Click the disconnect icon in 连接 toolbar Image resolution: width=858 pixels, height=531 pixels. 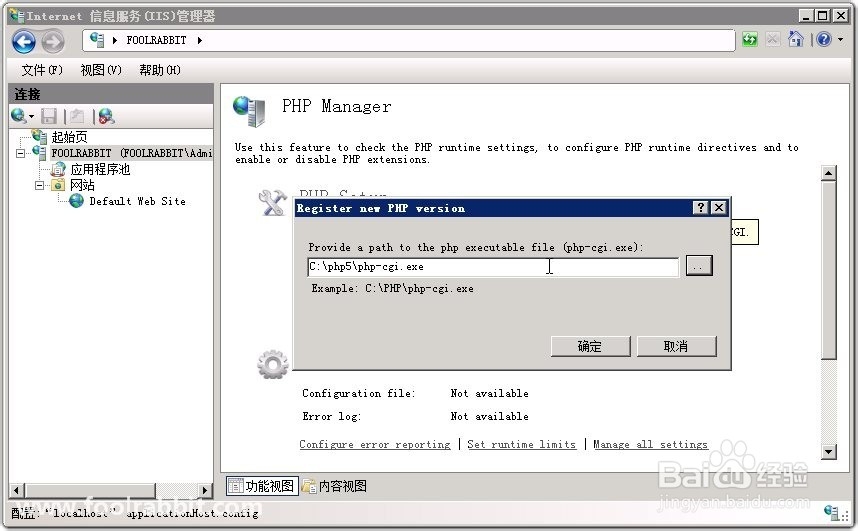[x=106, y=116]
